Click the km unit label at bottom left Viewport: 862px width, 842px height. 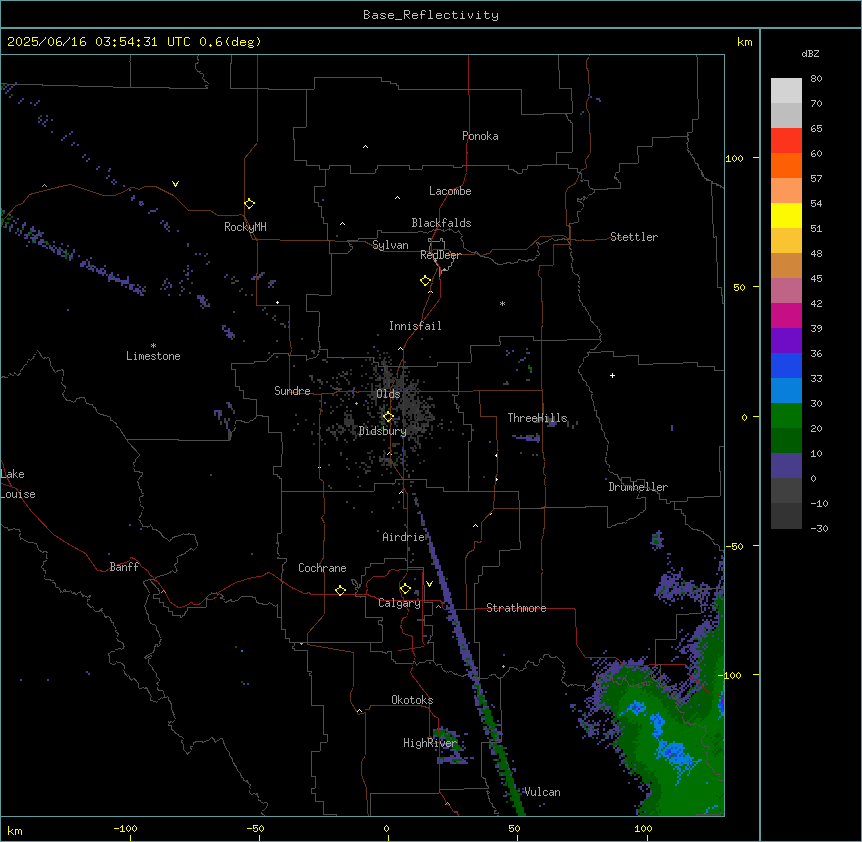pos(15,831)
